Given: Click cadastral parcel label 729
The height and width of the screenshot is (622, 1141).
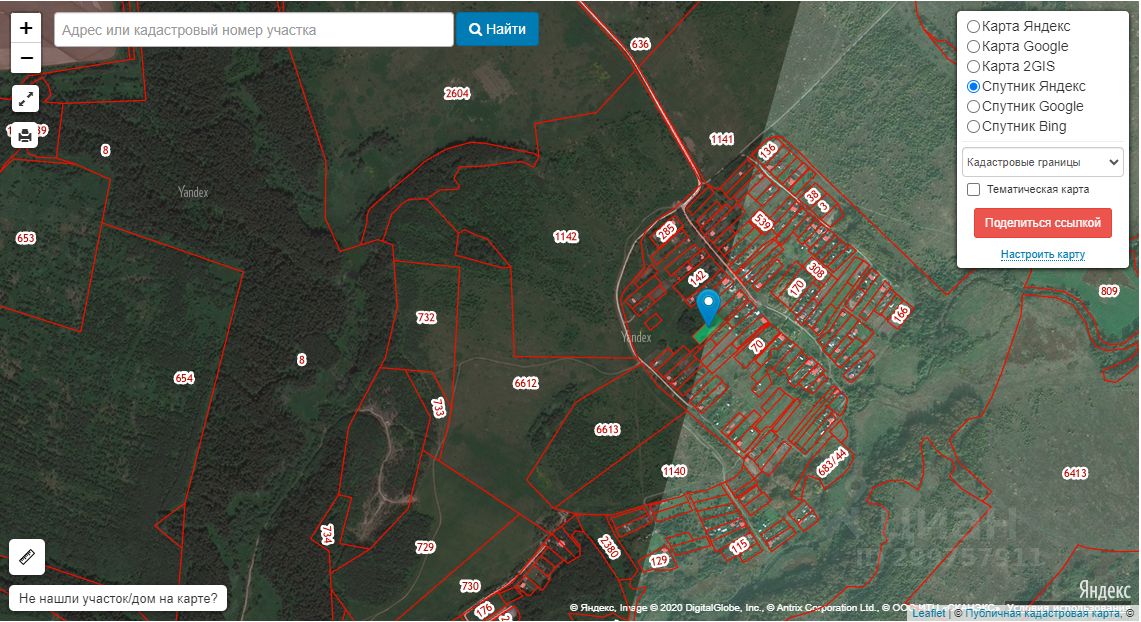Looking at the screenshot, I should [x=425, y=547].
